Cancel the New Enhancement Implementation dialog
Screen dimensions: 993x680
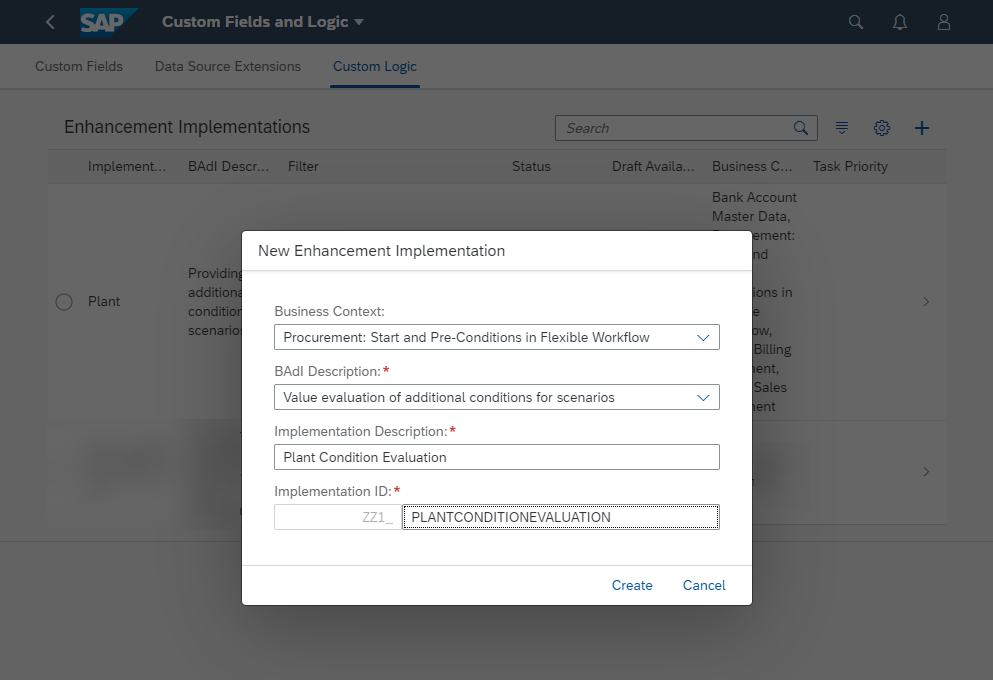click(704, 585)
